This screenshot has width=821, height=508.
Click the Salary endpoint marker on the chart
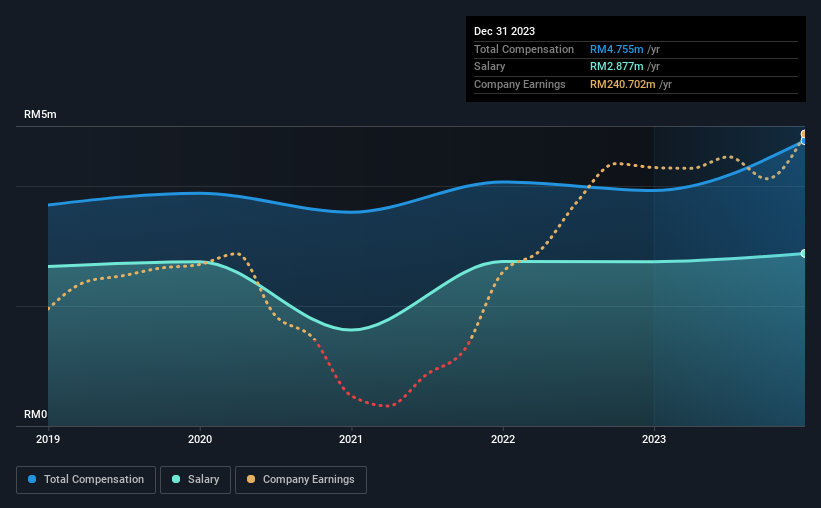[x=804, y=253]
